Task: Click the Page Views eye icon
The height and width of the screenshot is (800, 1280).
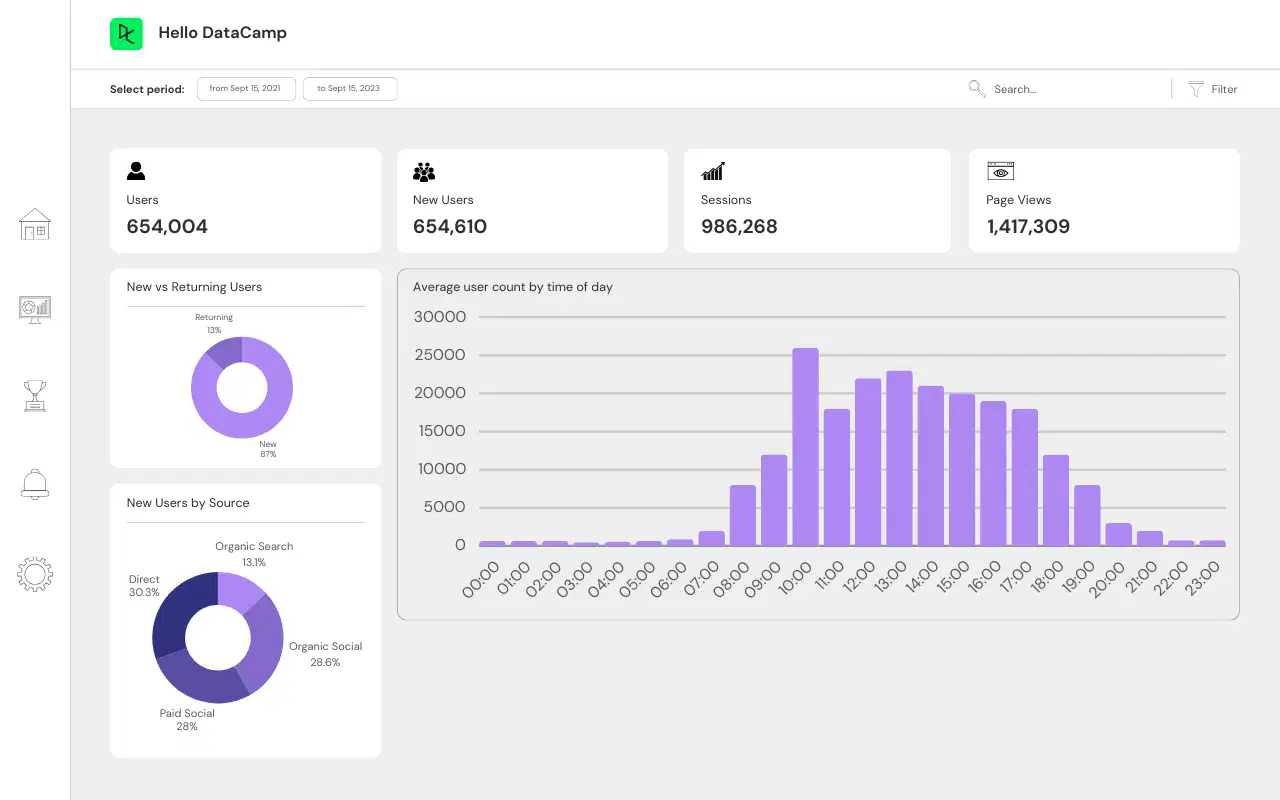Action: pyautogui.click(x=1000, y=171)
